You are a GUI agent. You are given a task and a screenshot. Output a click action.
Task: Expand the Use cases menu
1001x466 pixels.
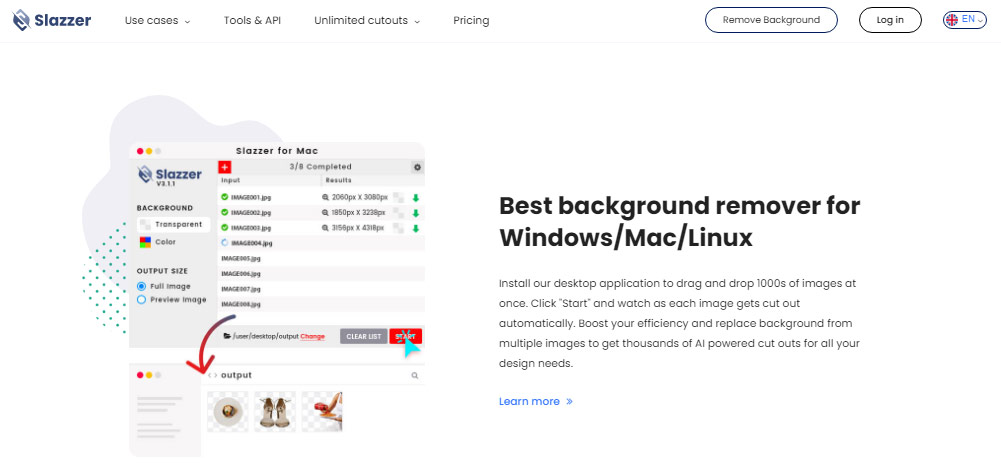tap(157, 20)
